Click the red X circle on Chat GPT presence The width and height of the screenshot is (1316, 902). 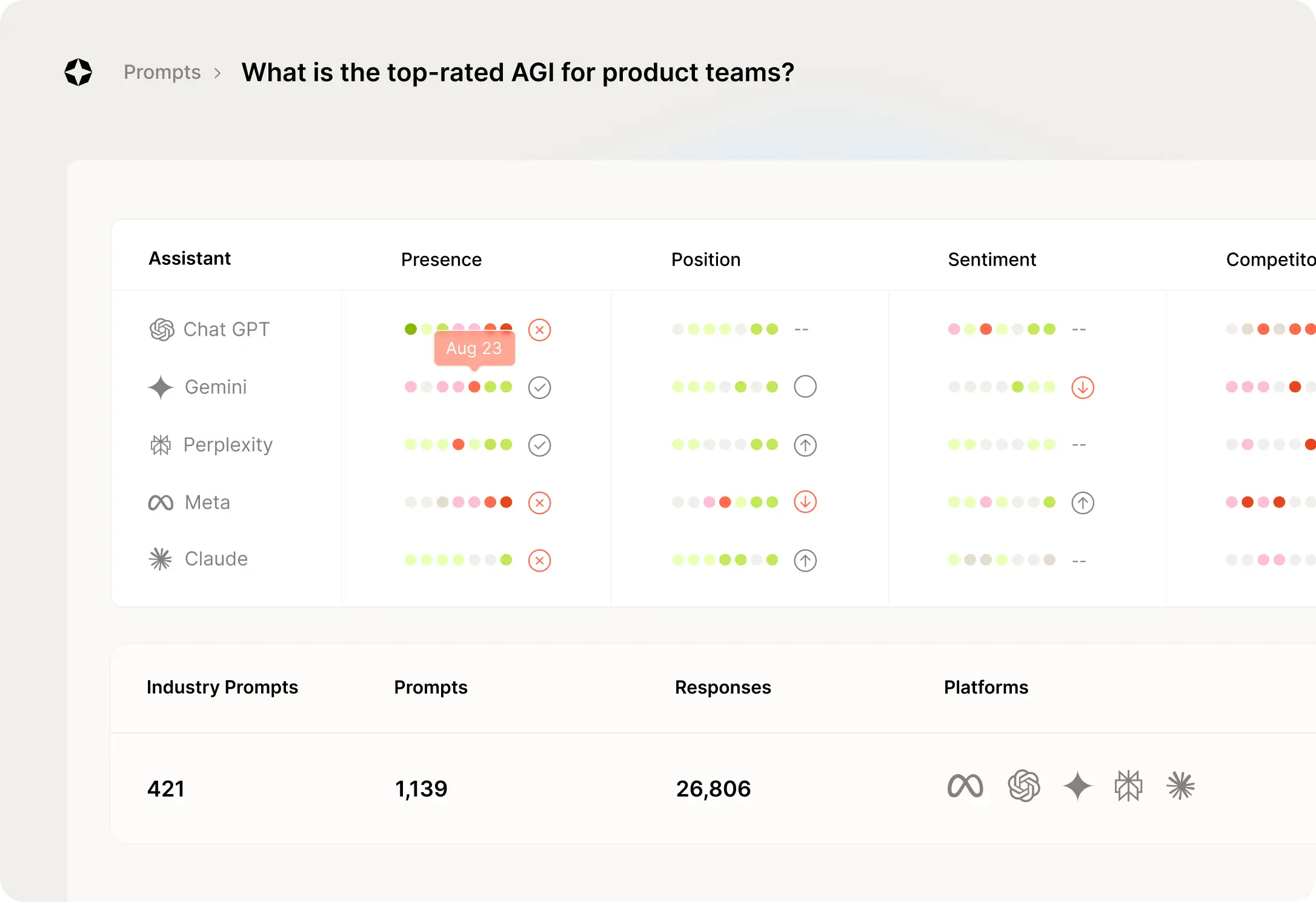pos(539,330)
